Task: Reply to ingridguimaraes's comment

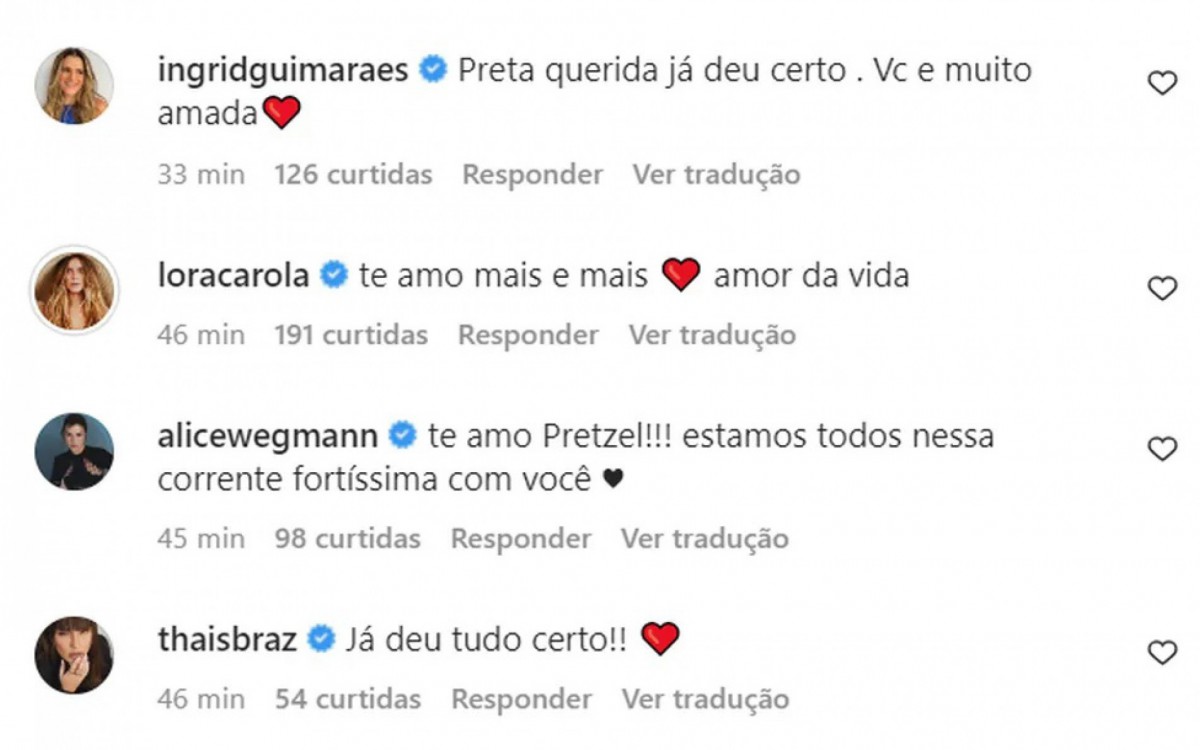Action: pyautogui.click(x=532, y=175)
